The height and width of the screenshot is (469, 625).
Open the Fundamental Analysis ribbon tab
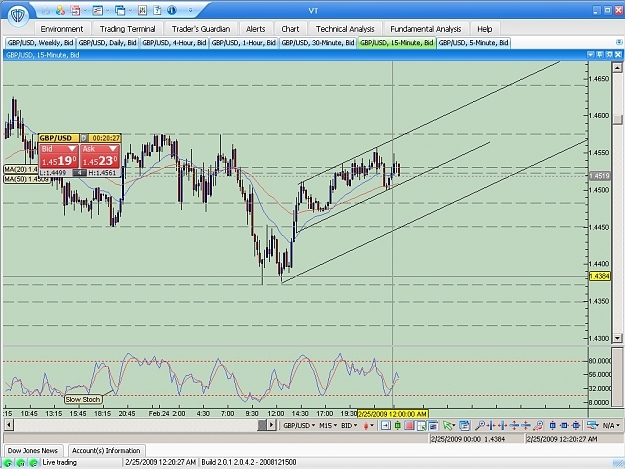coord(426,29)
